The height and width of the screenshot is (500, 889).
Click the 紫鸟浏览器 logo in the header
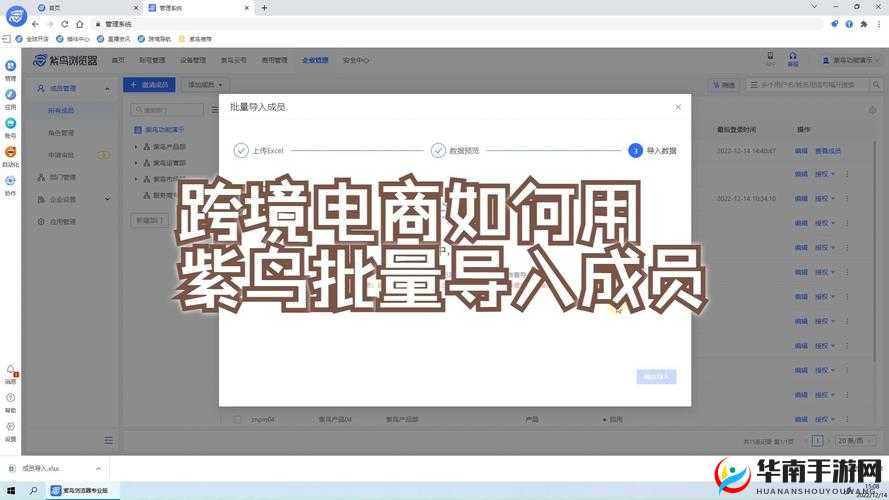click(65, 60)
